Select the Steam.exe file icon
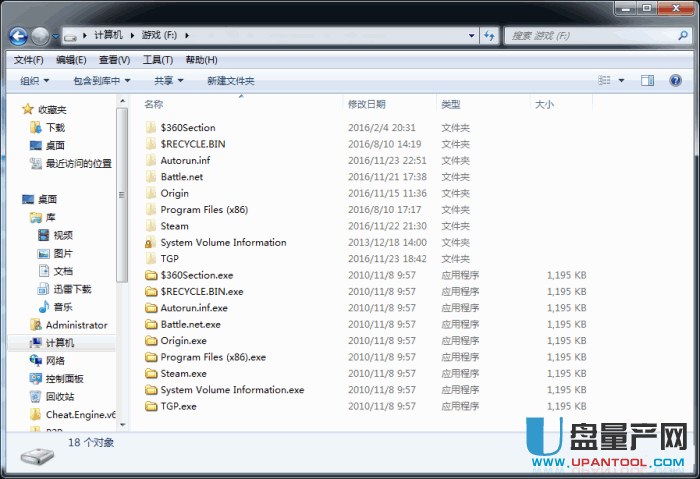This screenshot has height=479, width=700. point(151,373)
